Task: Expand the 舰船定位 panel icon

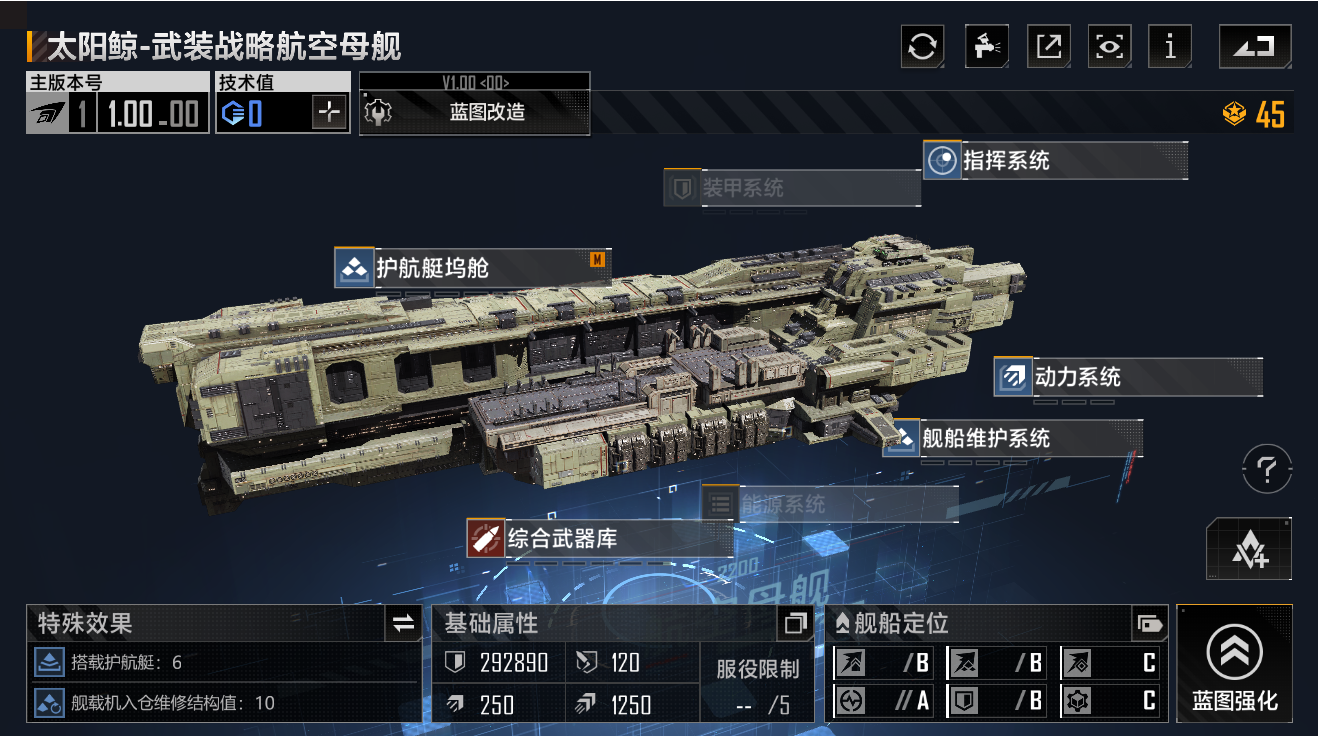Action: click(x=1149, y=624)
